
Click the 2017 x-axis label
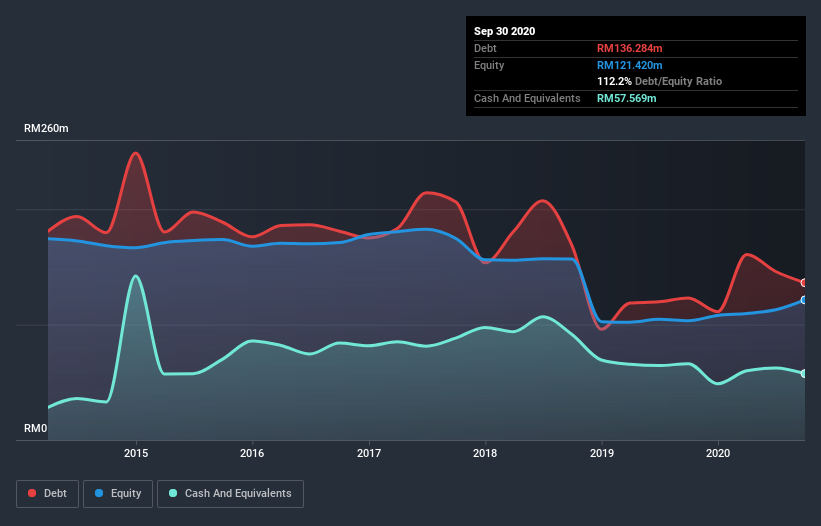click(369, 453)
